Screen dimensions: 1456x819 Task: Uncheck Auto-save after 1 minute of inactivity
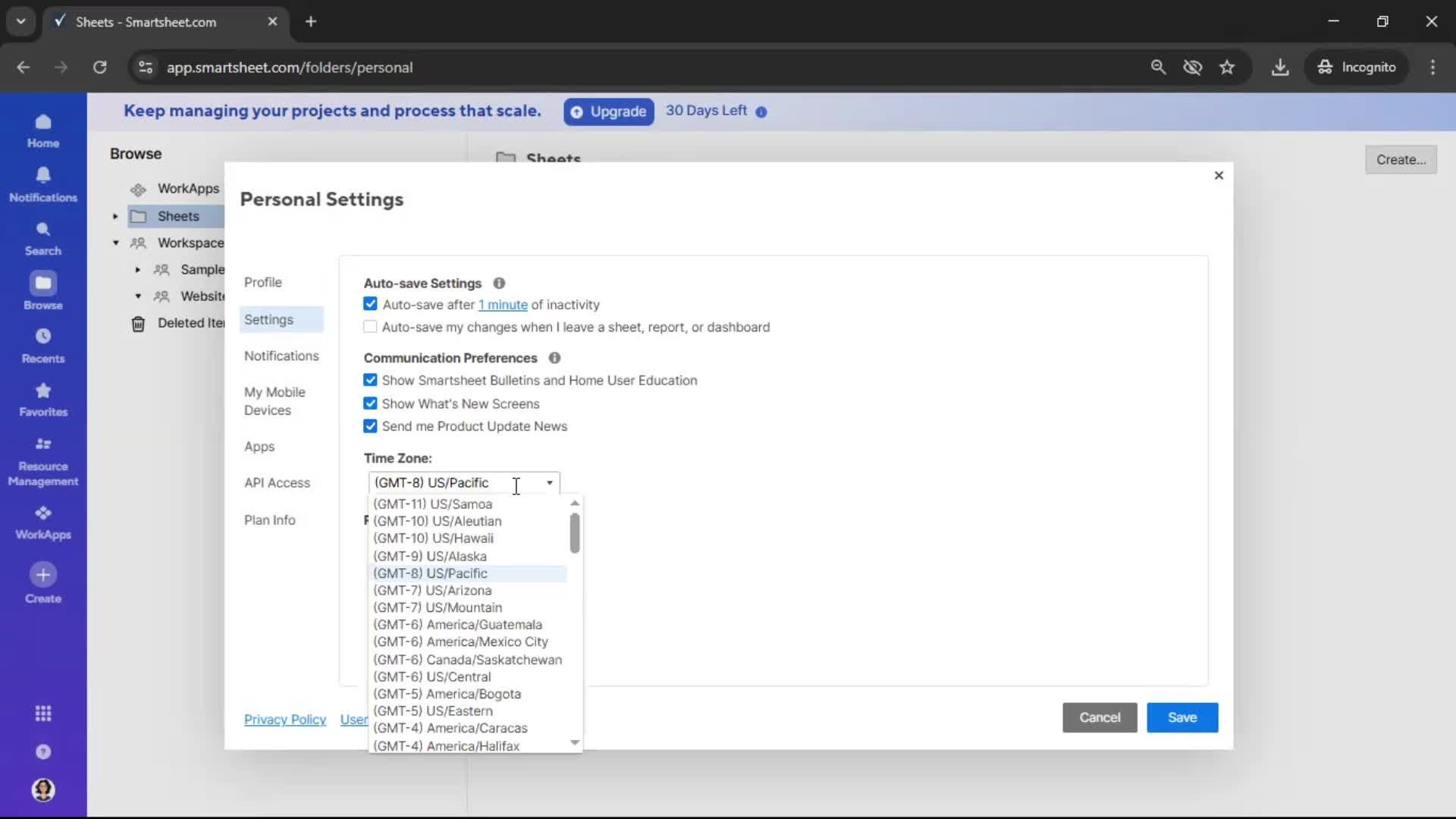(370, 303)
